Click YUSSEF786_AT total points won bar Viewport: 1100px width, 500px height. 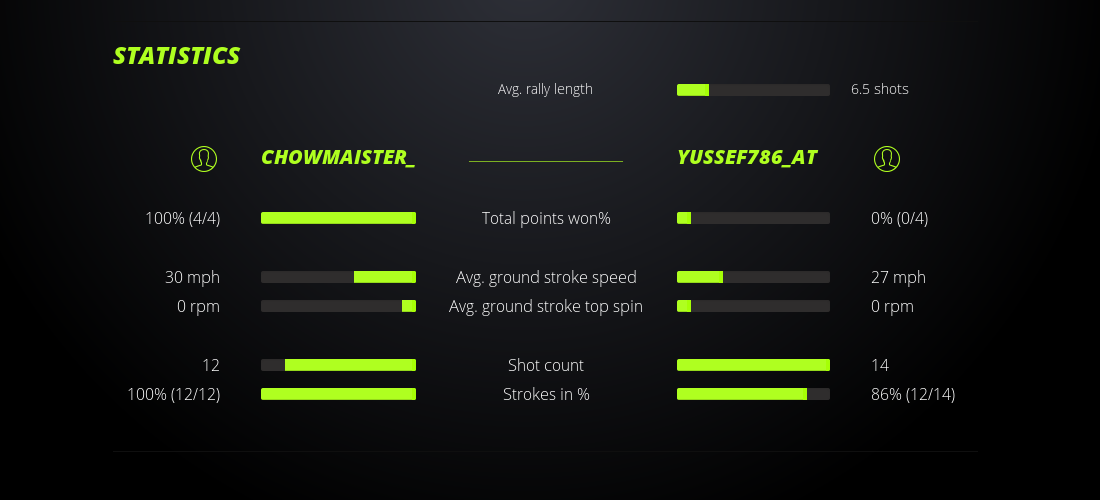point(753,218)
